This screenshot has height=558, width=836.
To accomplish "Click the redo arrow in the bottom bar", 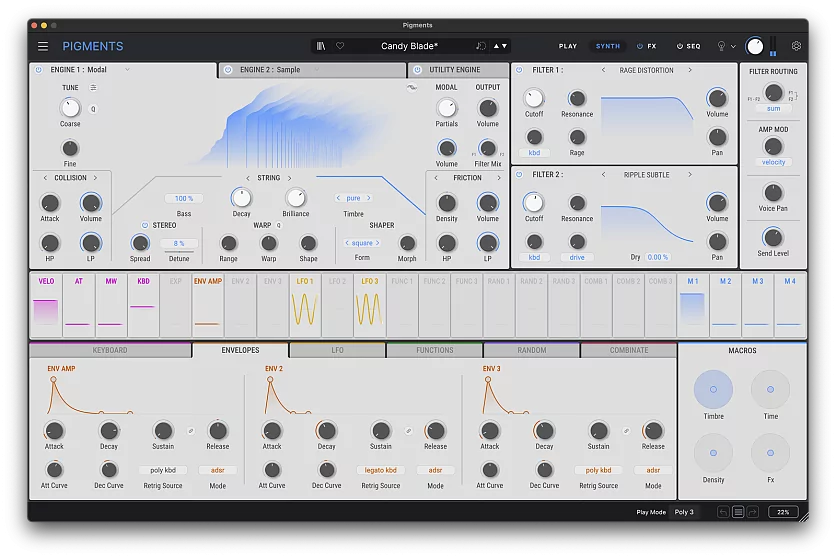I will (x=752, y=512).
